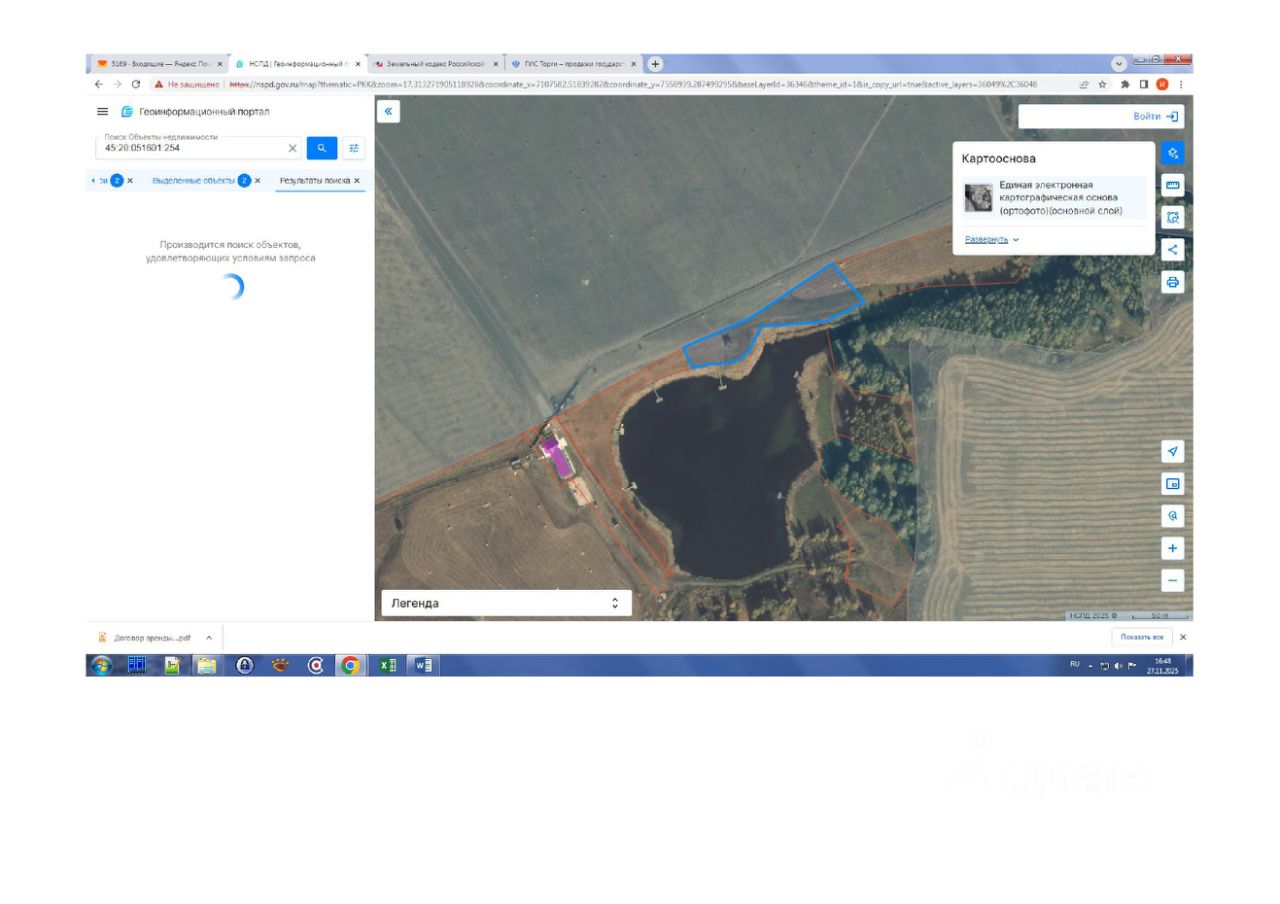Select the area selection tool
This screenshot has width=1280, height=904.
point(1173,217)
